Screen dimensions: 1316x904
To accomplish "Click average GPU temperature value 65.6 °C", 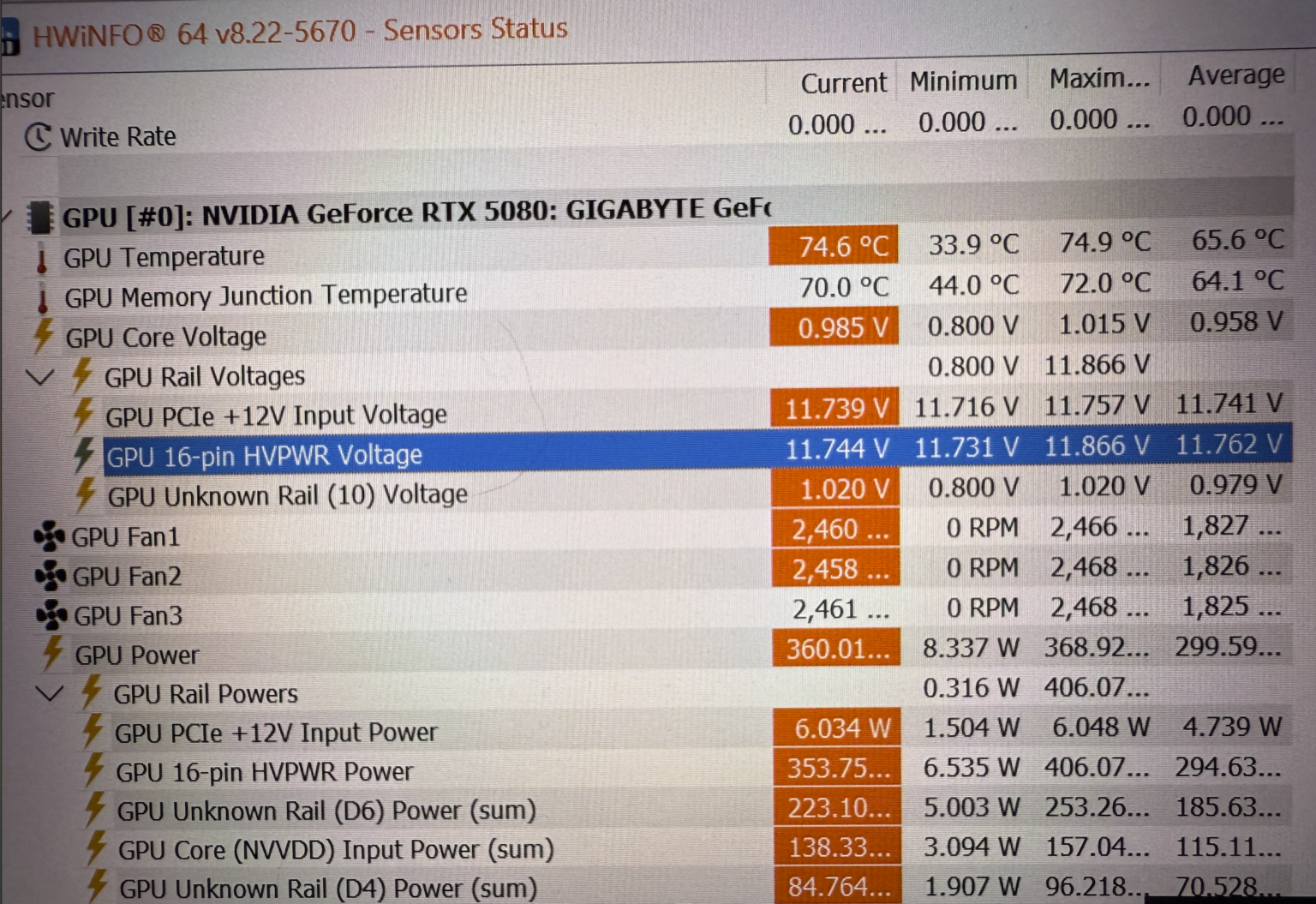I will tap(1238, 240).
